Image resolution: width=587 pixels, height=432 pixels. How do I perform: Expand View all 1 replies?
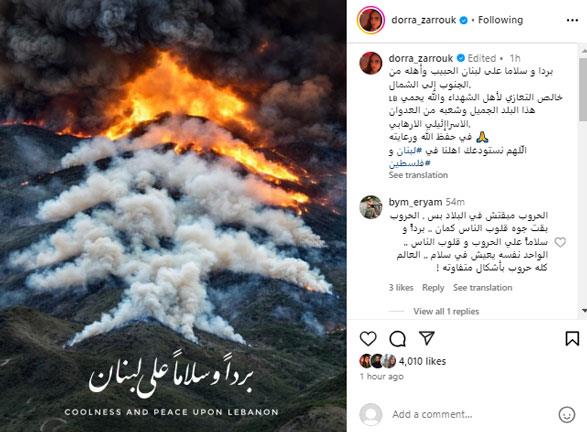coord(446,311)
